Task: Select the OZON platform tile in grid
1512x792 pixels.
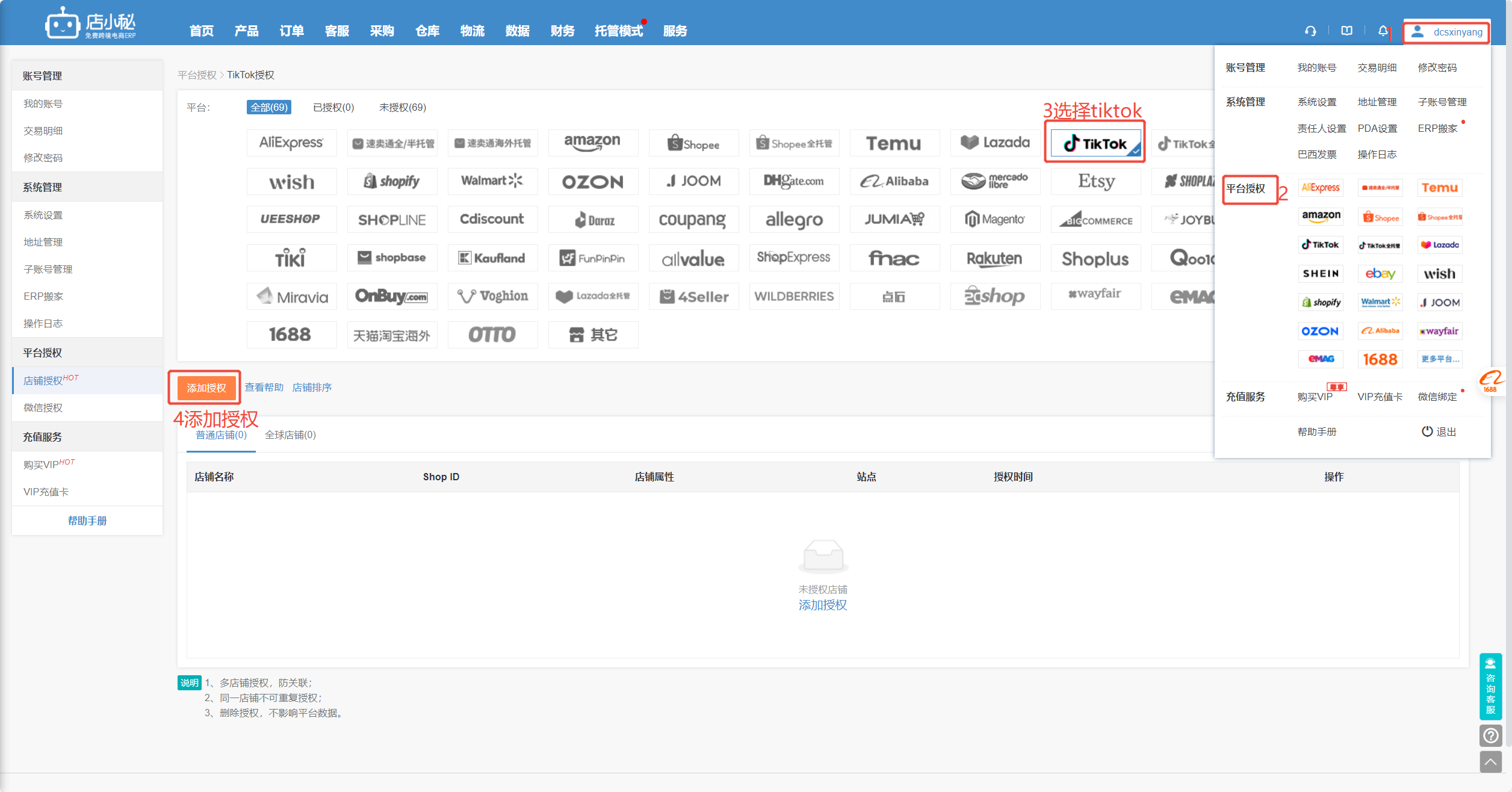Action: click(593, 182)
